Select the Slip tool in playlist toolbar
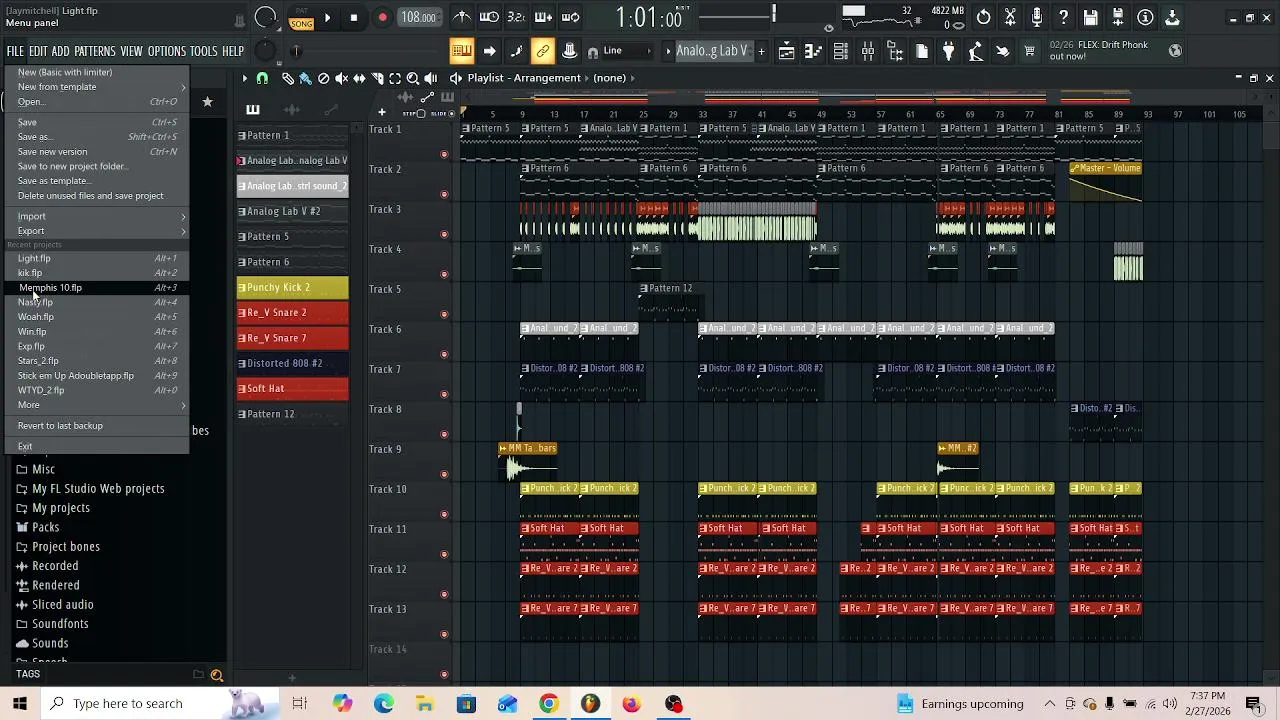This screenshot has width=1280, height=720. 359,78
